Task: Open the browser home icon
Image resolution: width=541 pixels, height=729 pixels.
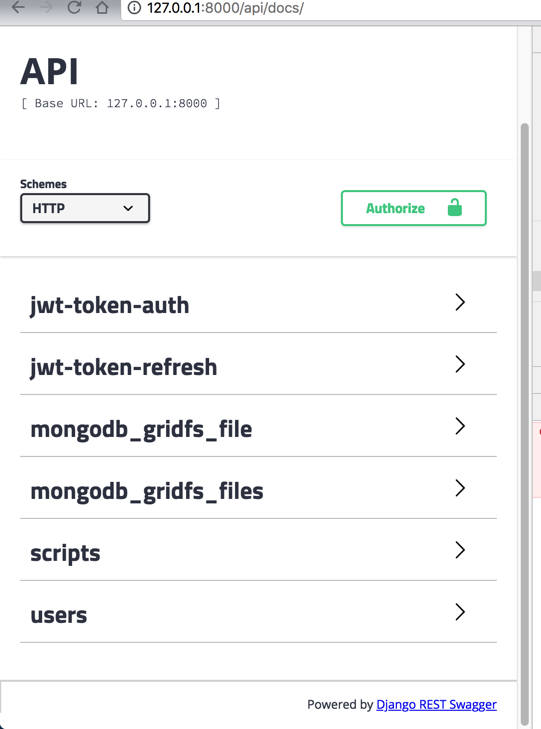Action: (102, 7)
